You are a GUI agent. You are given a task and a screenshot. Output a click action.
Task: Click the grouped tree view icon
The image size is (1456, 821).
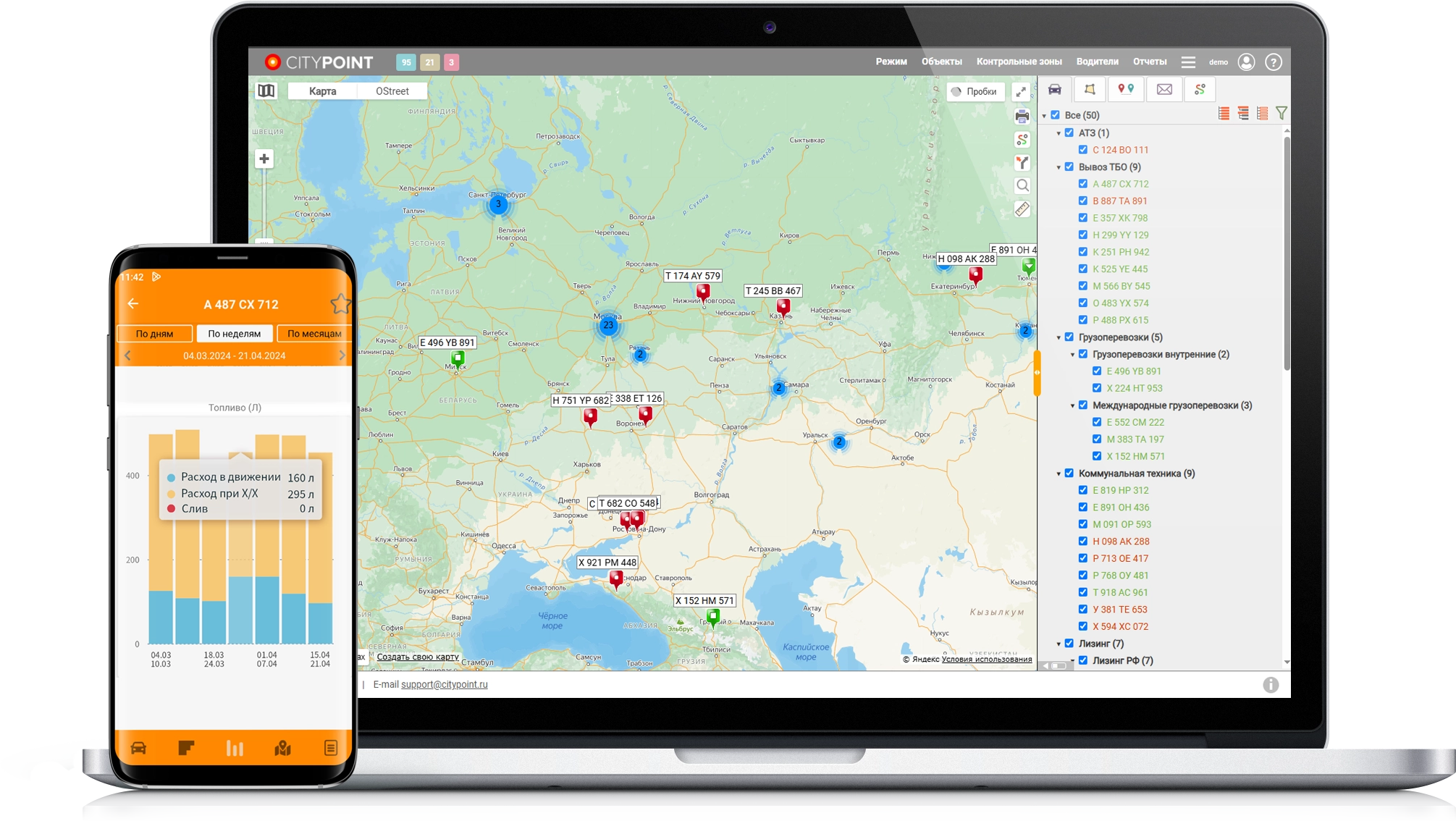[1243, 114]
